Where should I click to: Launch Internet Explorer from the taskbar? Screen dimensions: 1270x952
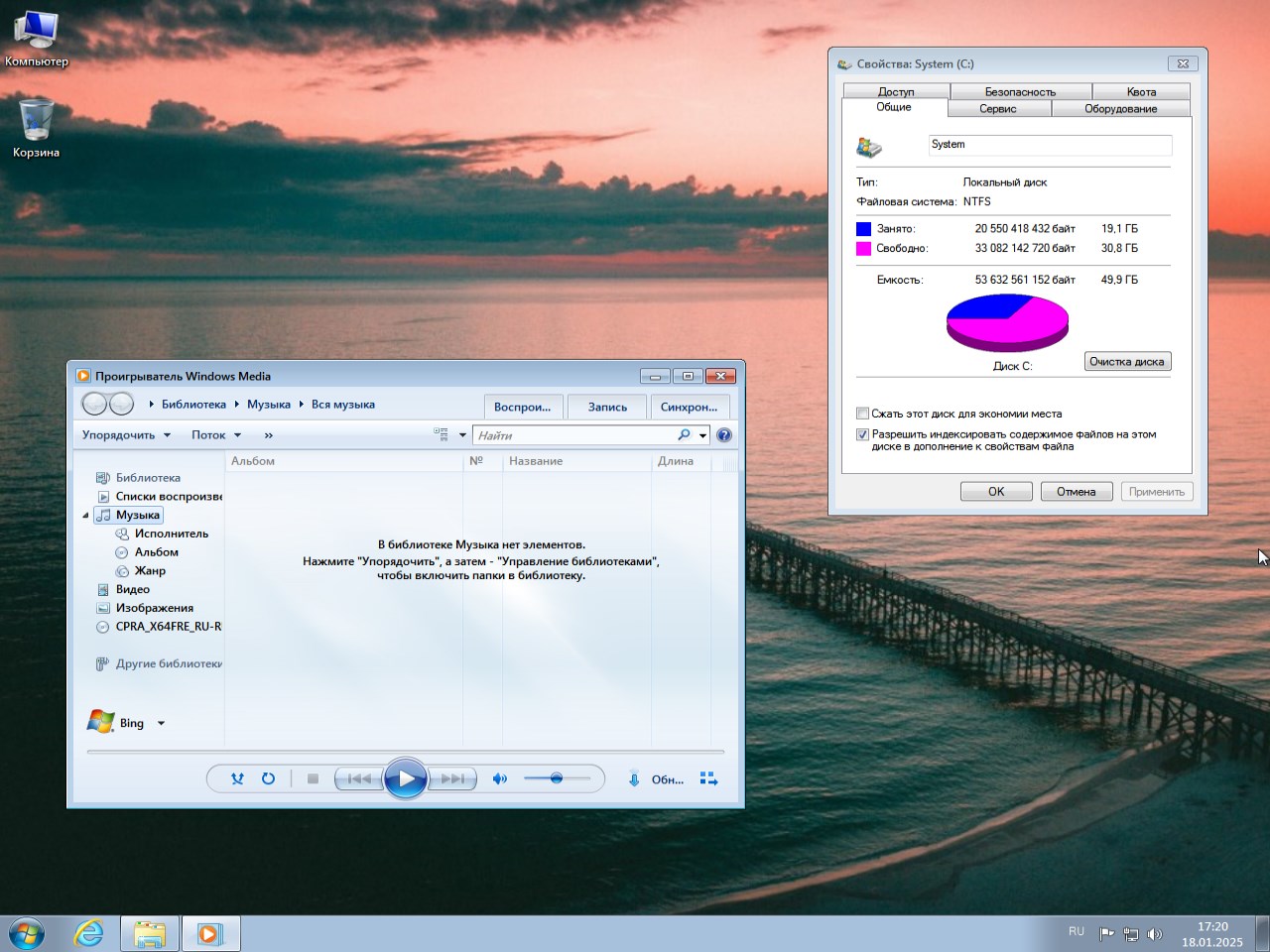(88, 933)
